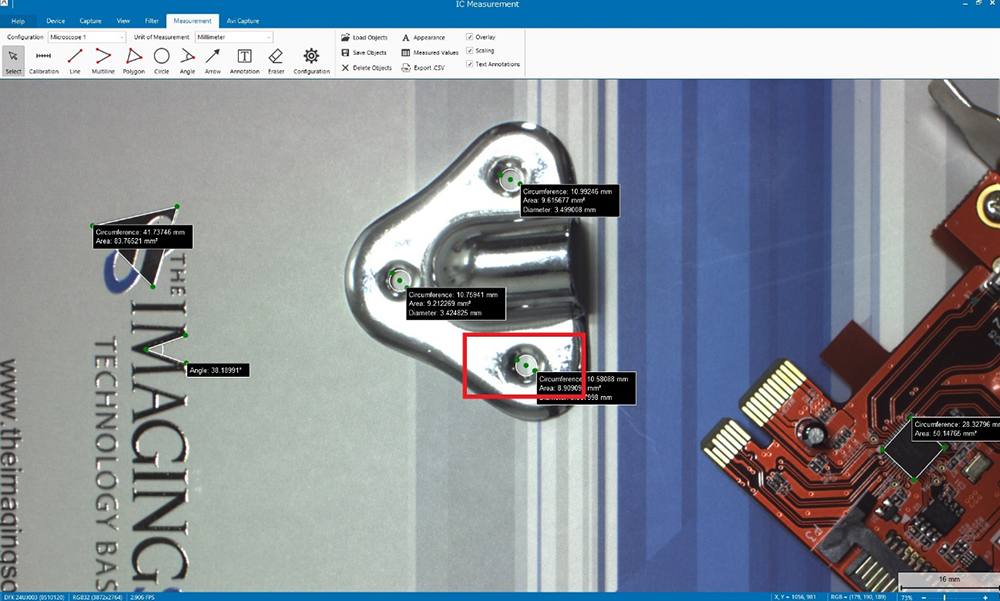Click the RGB32 (3872x2764) format status entry
Image resolution: width=1000 pixels, height=601 pixels.
click(x=98, y=597)
